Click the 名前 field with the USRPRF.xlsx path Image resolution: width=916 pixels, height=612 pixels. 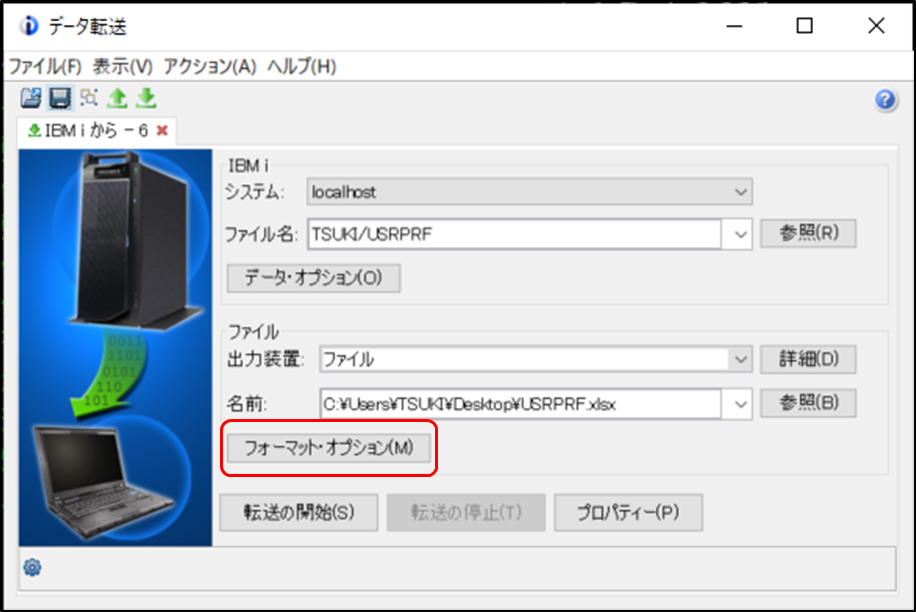(x=521, y=404)
